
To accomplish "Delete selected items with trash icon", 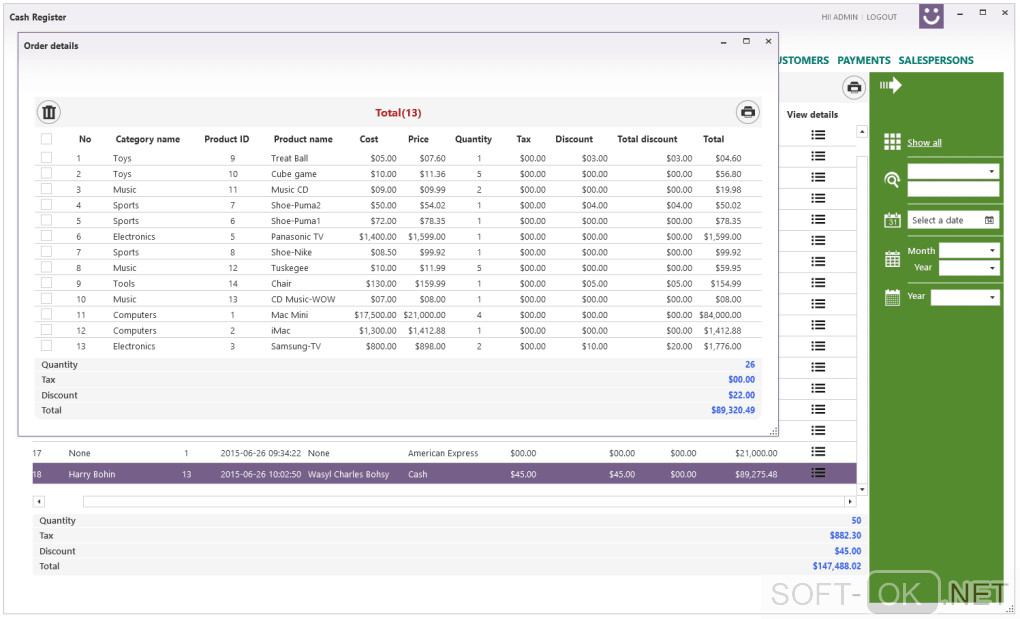I will click(x=49, y=112).
